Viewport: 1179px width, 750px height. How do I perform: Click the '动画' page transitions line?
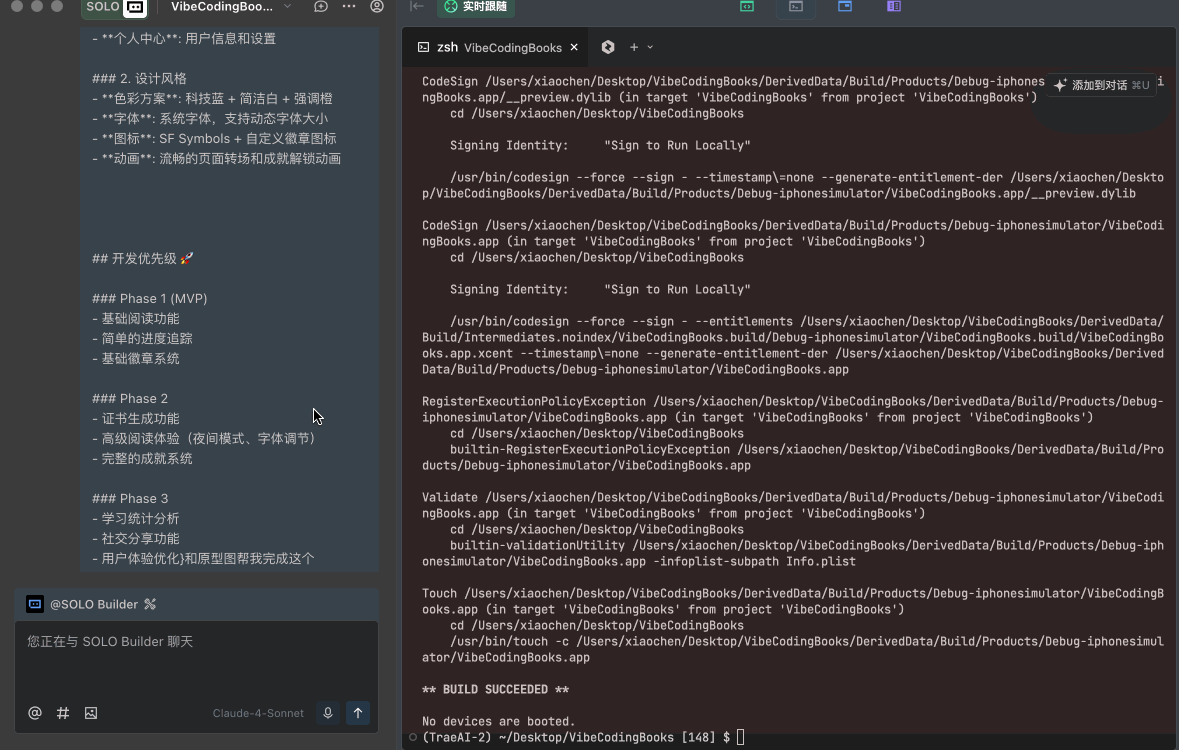217,159
